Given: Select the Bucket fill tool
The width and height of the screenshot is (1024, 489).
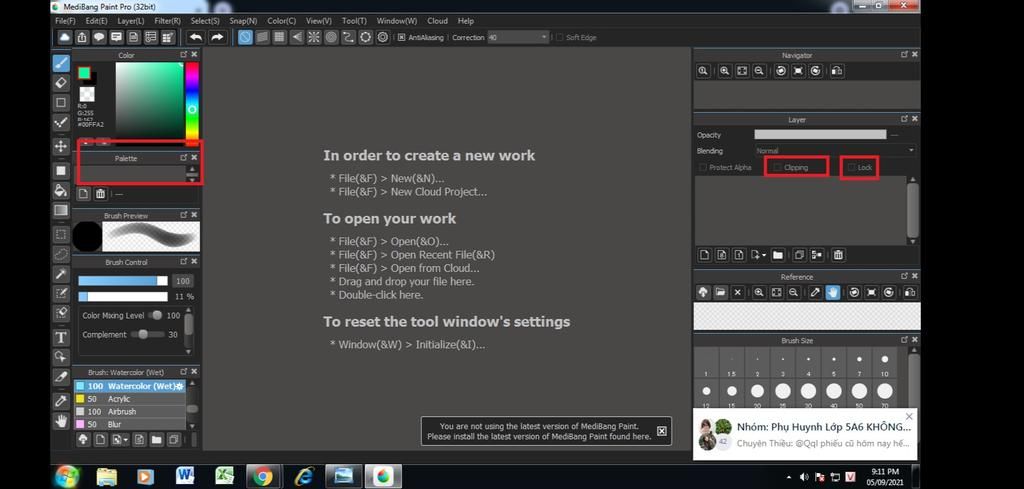Looking at the screenshot, I should pos(61,190).
